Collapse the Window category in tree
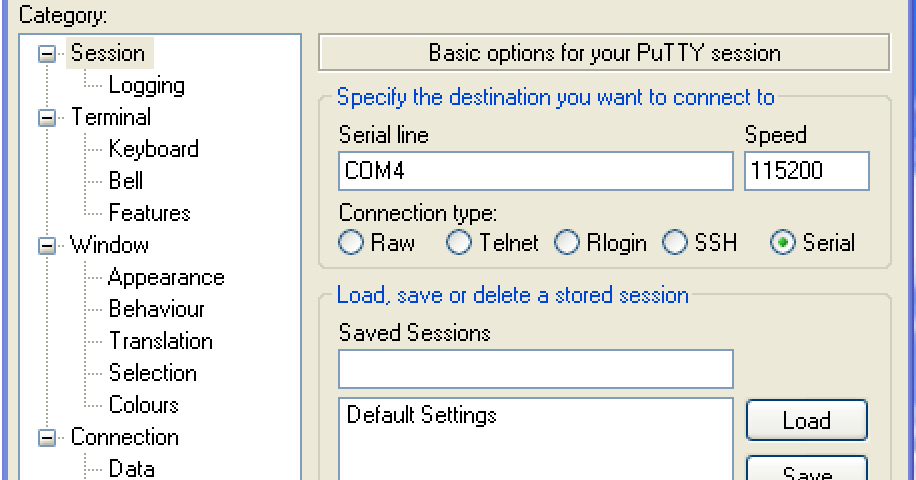Image resolution: width=916 pixels, height=480 pixels. [x=47, y=246]
